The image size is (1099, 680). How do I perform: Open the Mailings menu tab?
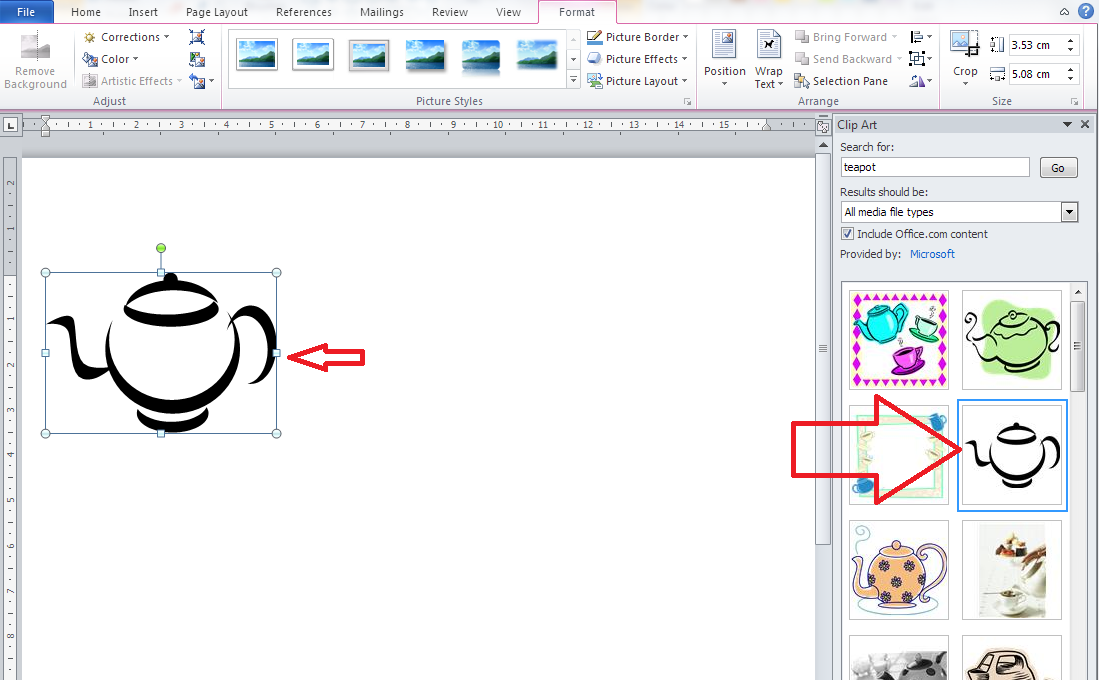(x=381, y=12)
